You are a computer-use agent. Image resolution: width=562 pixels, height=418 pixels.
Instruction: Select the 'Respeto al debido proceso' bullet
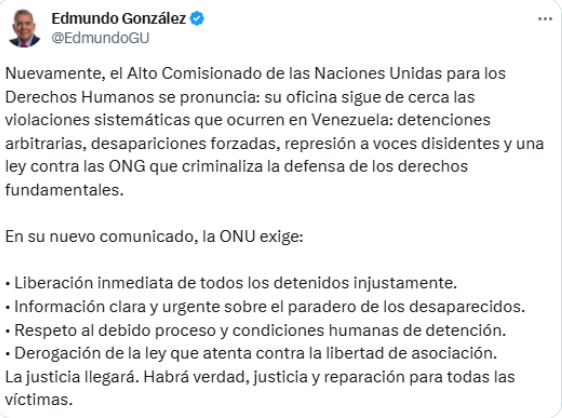pos(256,330)
